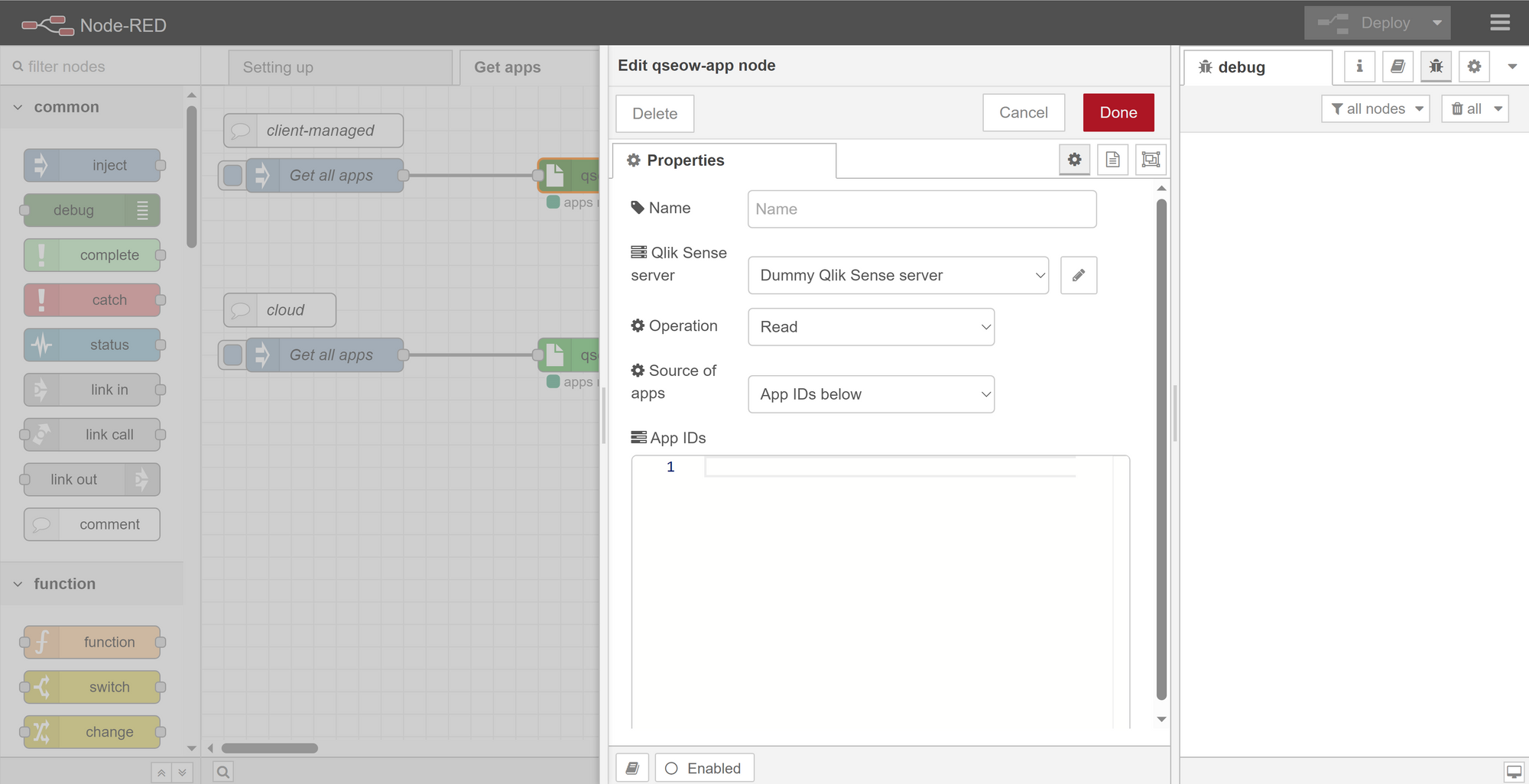Select the cloud comment node
The width and height of the screenshot is (1529, 784).
pos(280,310)
